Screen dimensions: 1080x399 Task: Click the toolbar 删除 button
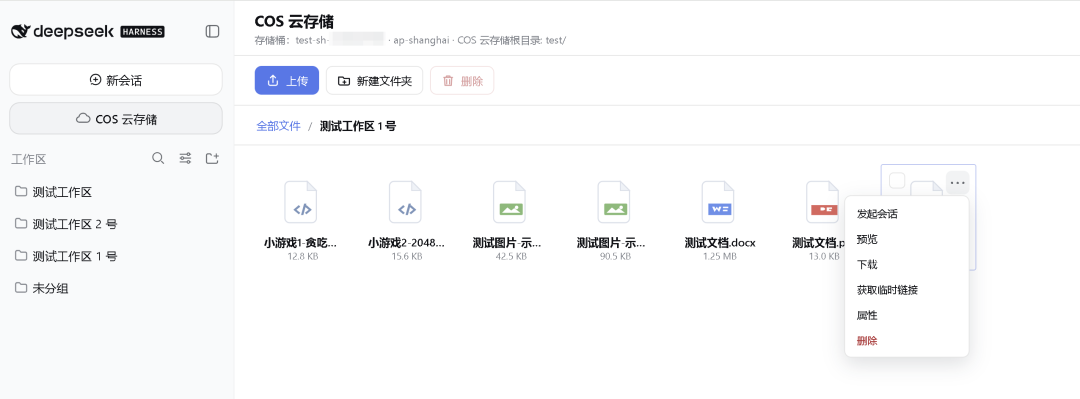click(462, 81)
